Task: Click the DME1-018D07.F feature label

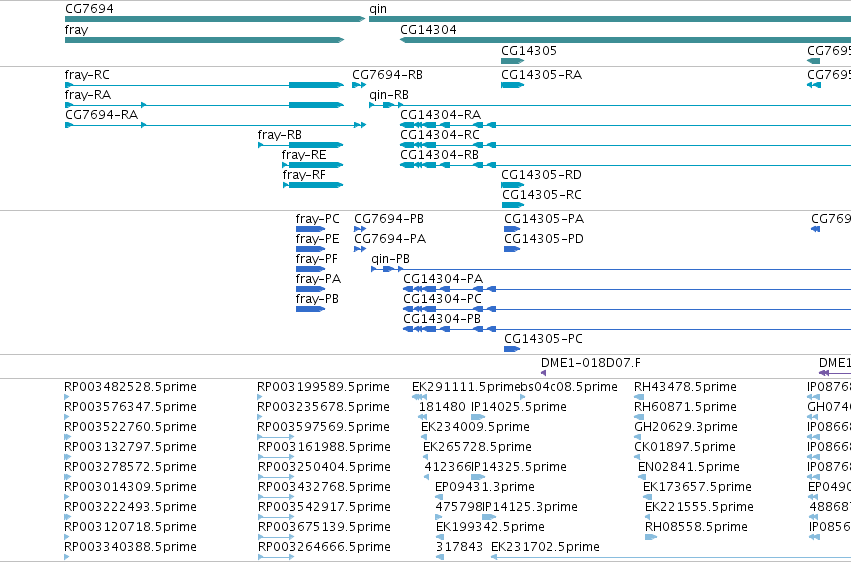Action: pyautogui.click(x=591, y=363)
